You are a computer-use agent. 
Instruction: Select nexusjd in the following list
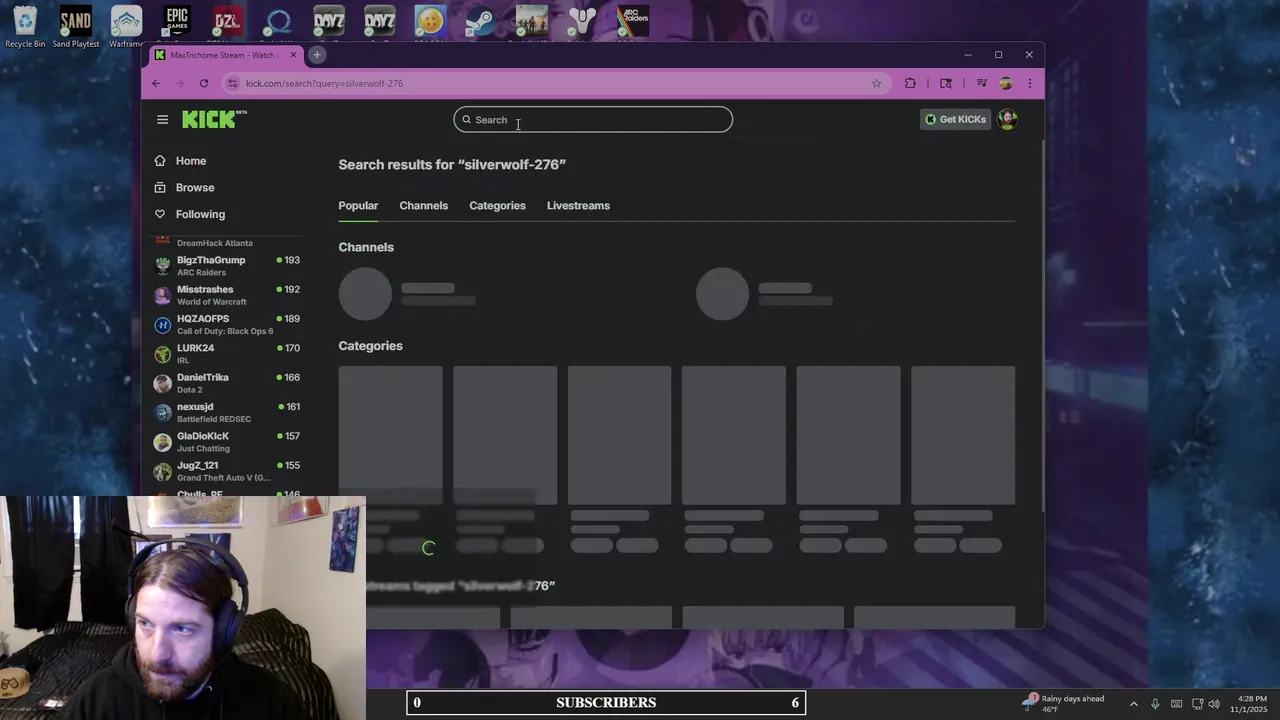tap(228, 412)
